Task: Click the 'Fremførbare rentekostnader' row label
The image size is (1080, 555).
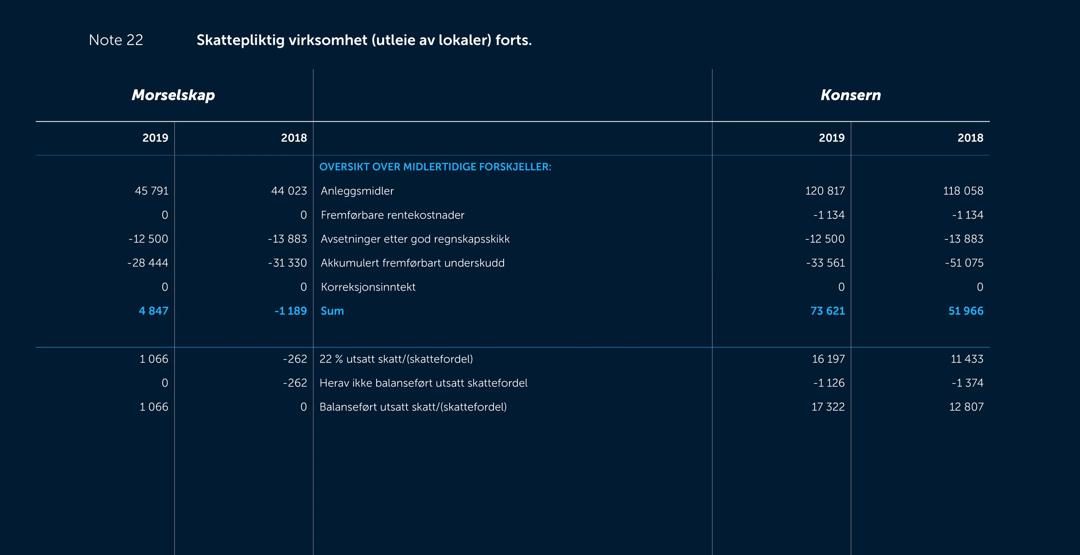Action: [393, 215]
